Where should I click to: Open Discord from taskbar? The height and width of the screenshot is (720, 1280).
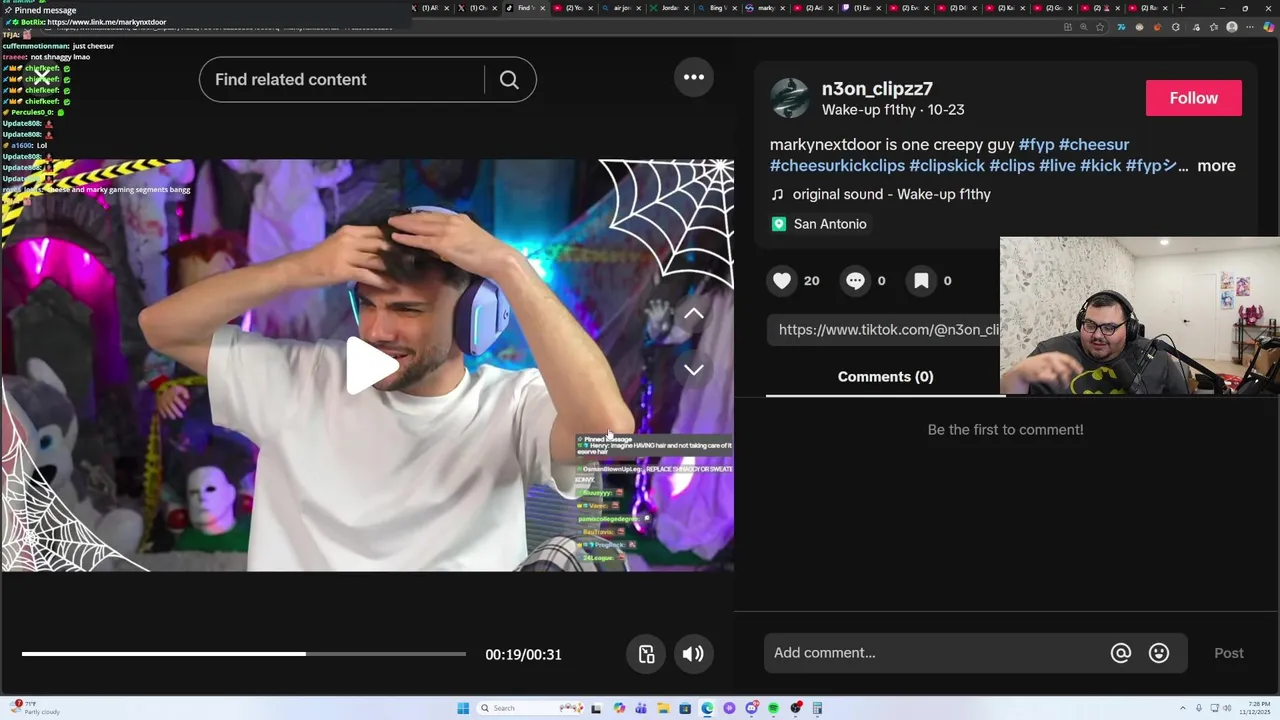coord(752,708)
